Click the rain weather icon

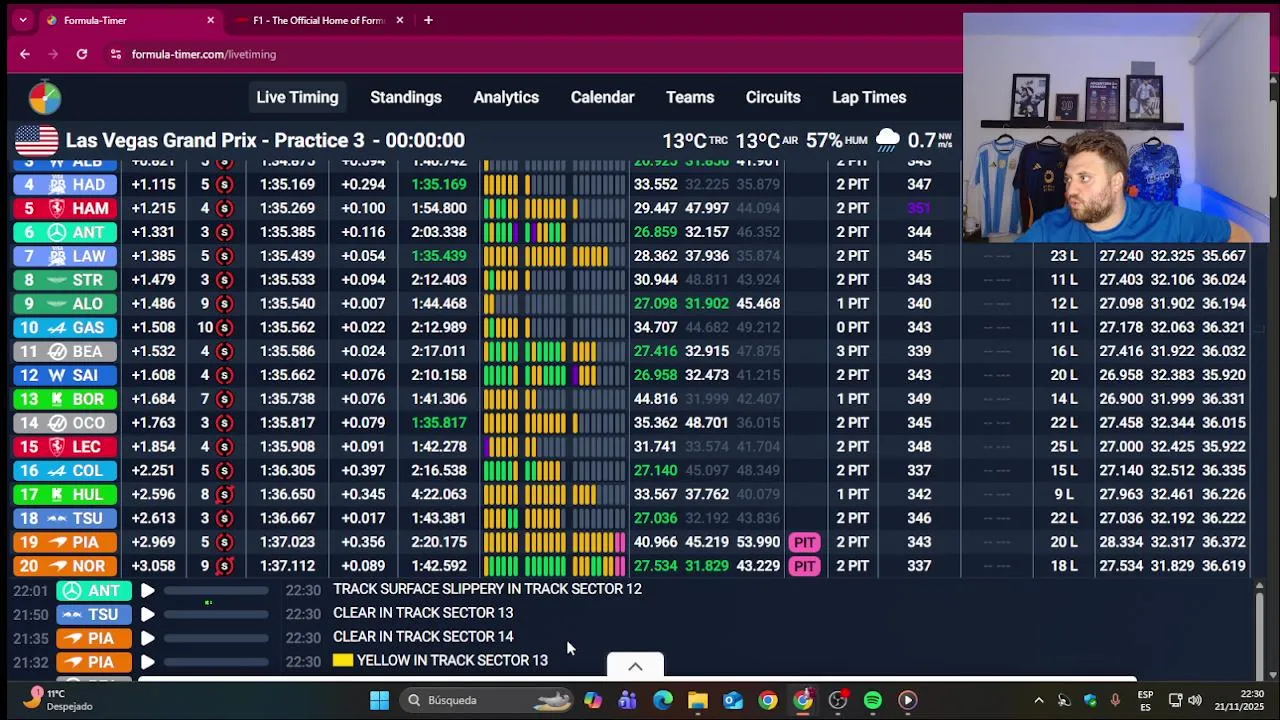(x=887, y=140)
